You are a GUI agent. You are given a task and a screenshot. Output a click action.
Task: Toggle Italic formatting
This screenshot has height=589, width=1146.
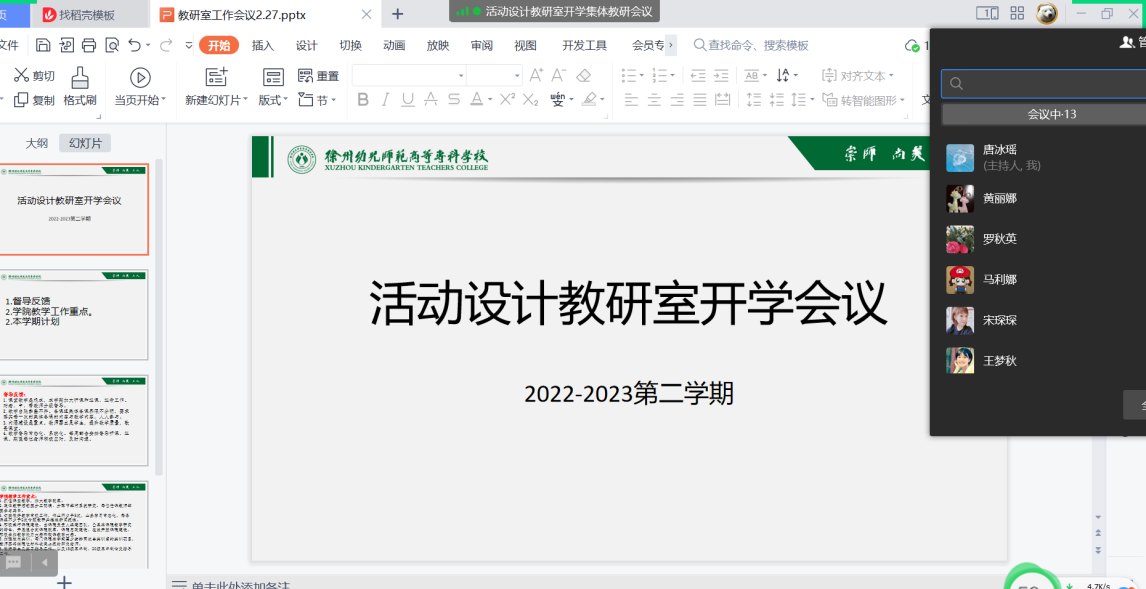[x=385, y=99]
